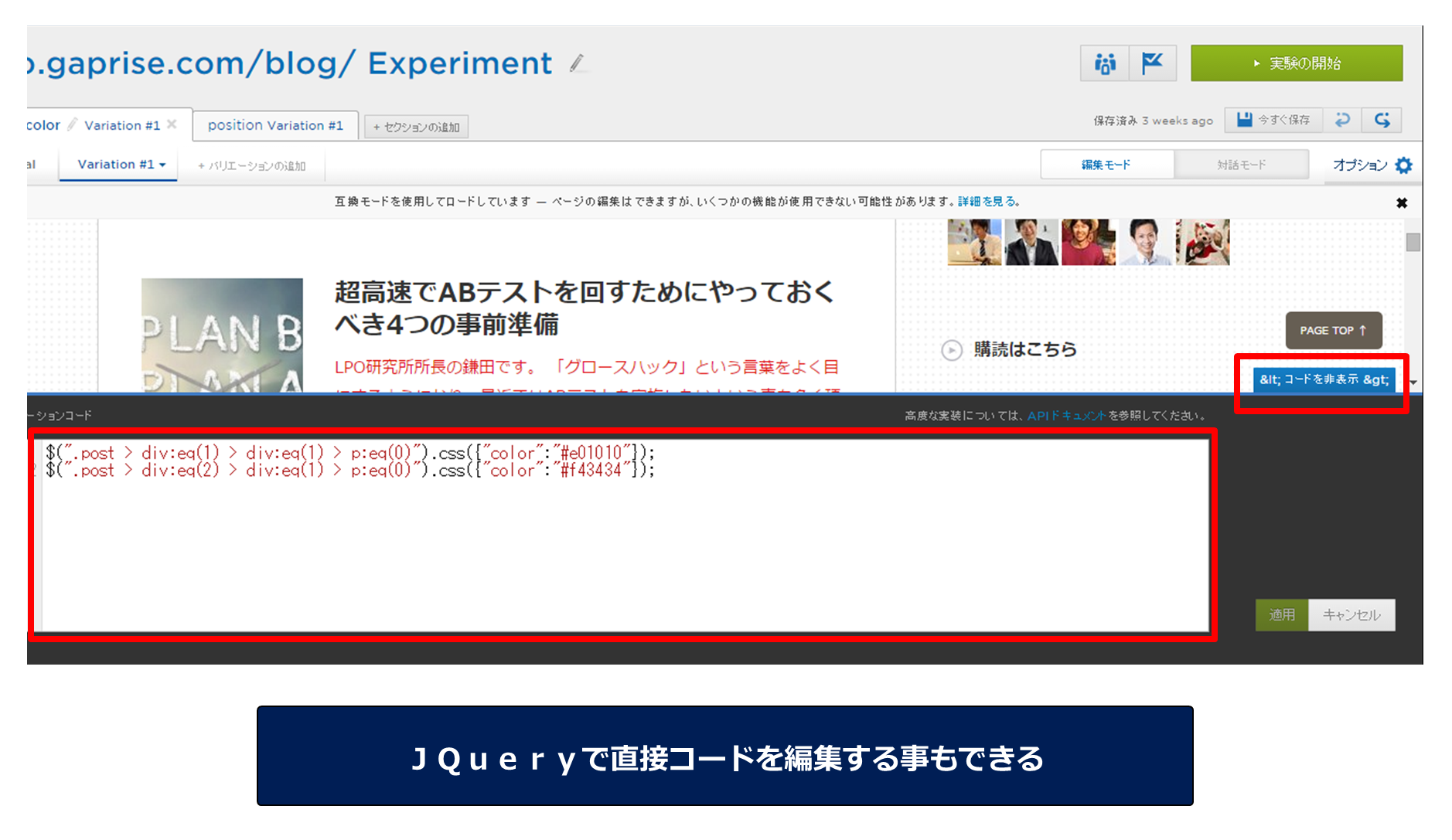Image resolution: width=1452 pixels, height=840 pixels.
Task: Edit the experiment title with the pencil icon
Action: click(x=575, y=64)
